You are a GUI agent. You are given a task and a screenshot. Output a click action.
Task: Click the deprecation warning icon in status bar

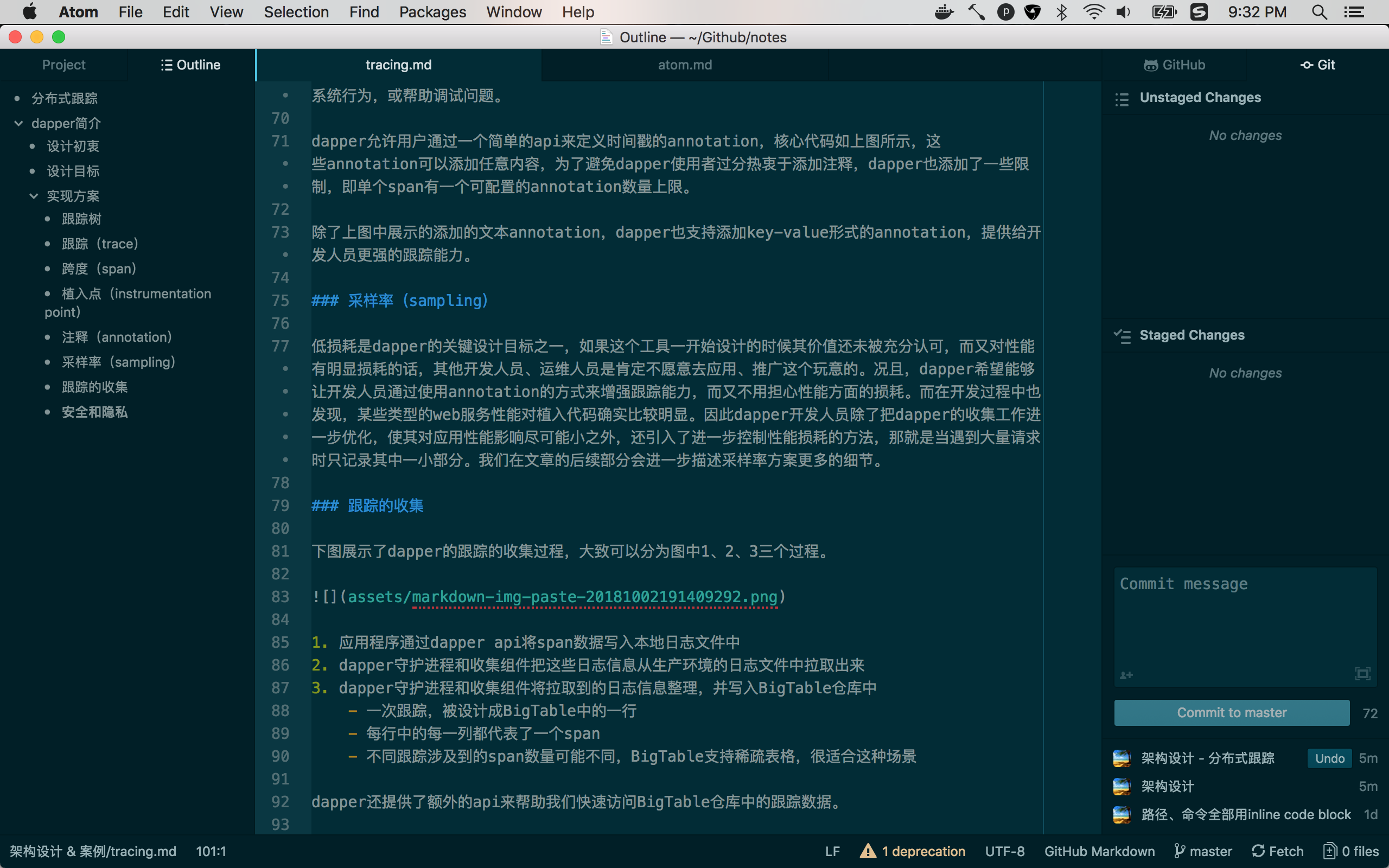coord(868,851)
